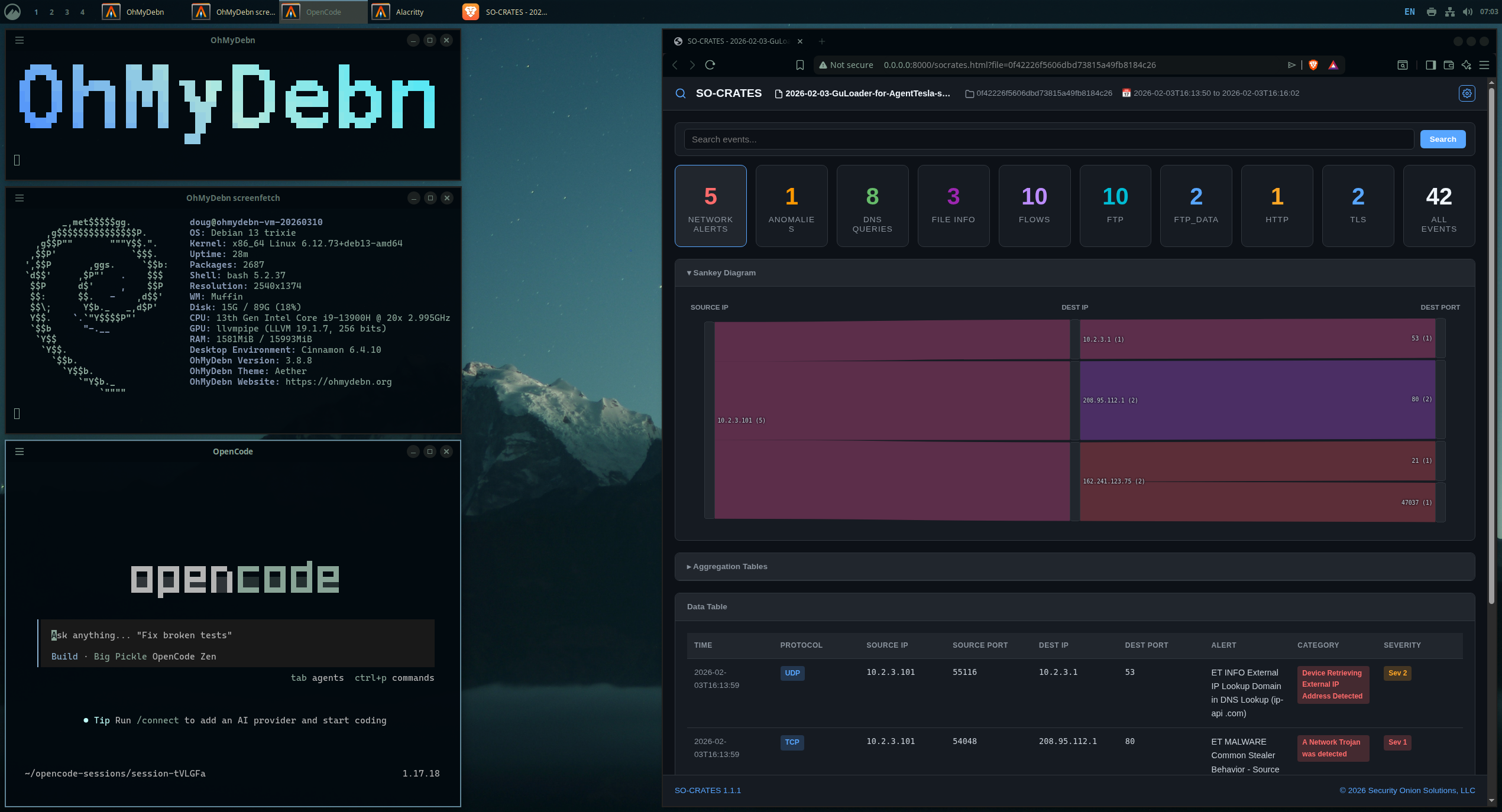Viewport: 1502px width, 812px height.
Task: Focus the Search events input field
Action: click(x=1048, y=139)
